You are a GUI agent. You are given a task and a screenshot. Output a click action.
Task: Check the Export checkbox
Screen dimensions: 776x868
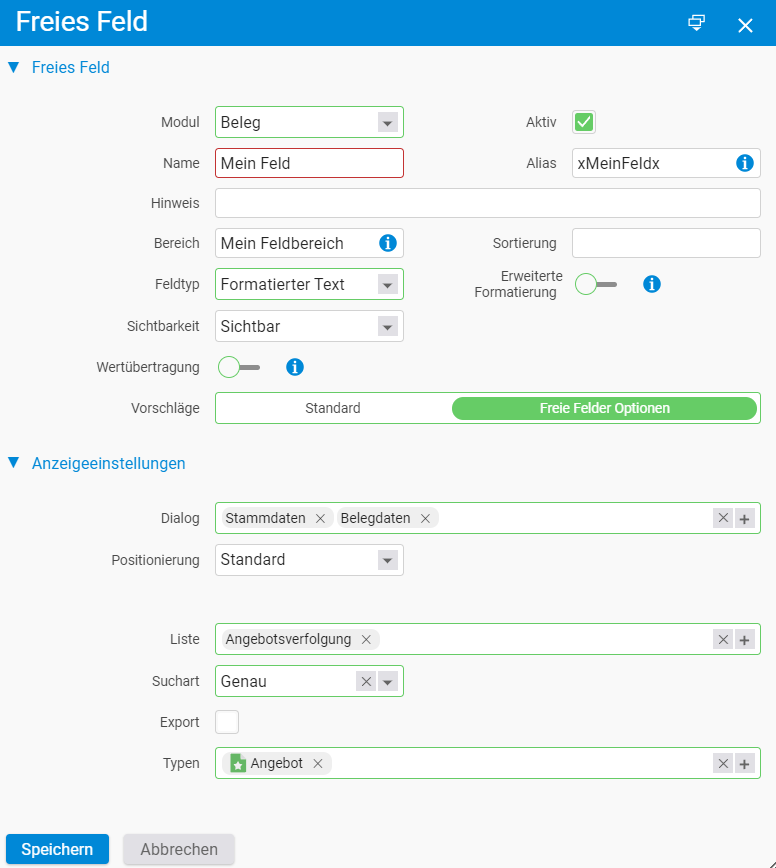point(227,722)
